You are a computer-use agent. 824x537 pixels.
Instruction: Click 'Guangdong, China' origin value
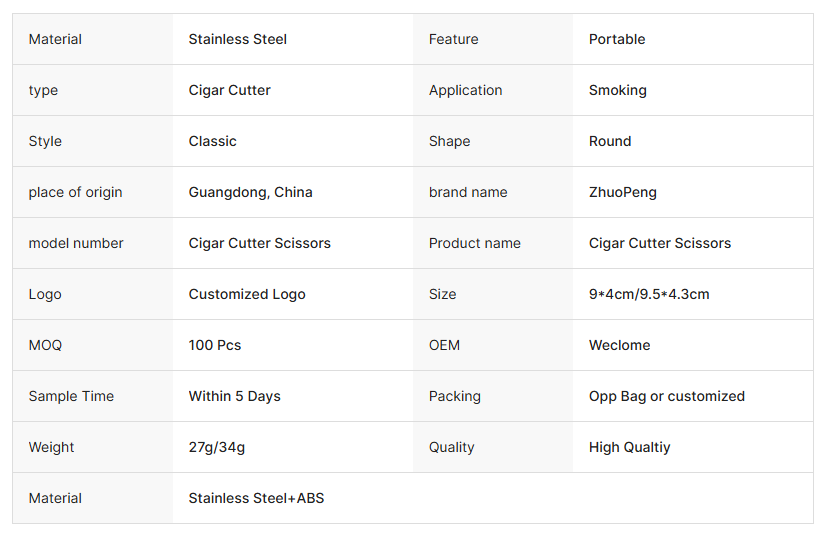[251, 192]
